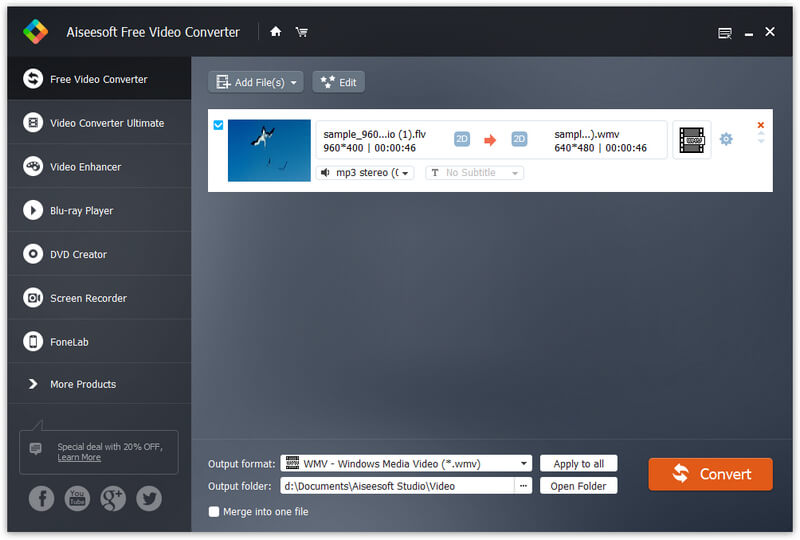Expand the Add File(s) dropdown
Image resolution: width=800 pixels, height=540 pixels.
pyautogui.click(x=295, y=82)
